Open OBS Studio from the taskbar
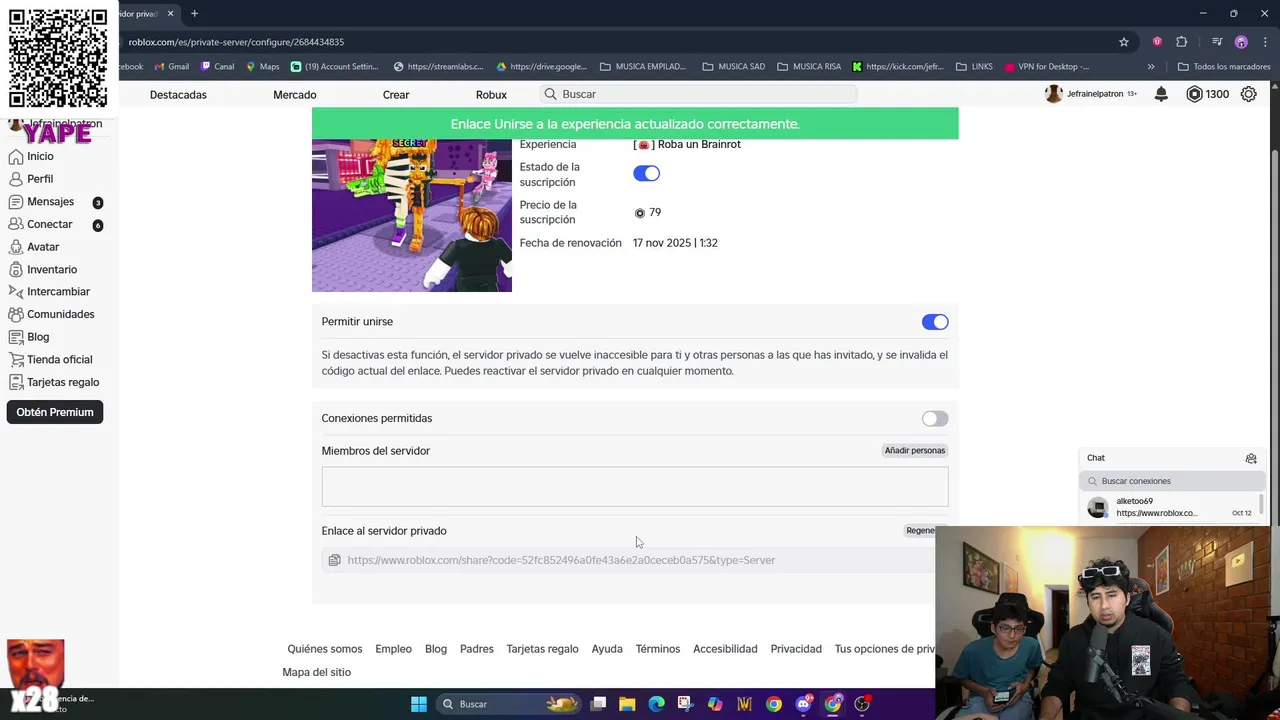Image resolution: width=1280 pixels, height=720 pixels. pyautogui.click(x=862, y=704)
